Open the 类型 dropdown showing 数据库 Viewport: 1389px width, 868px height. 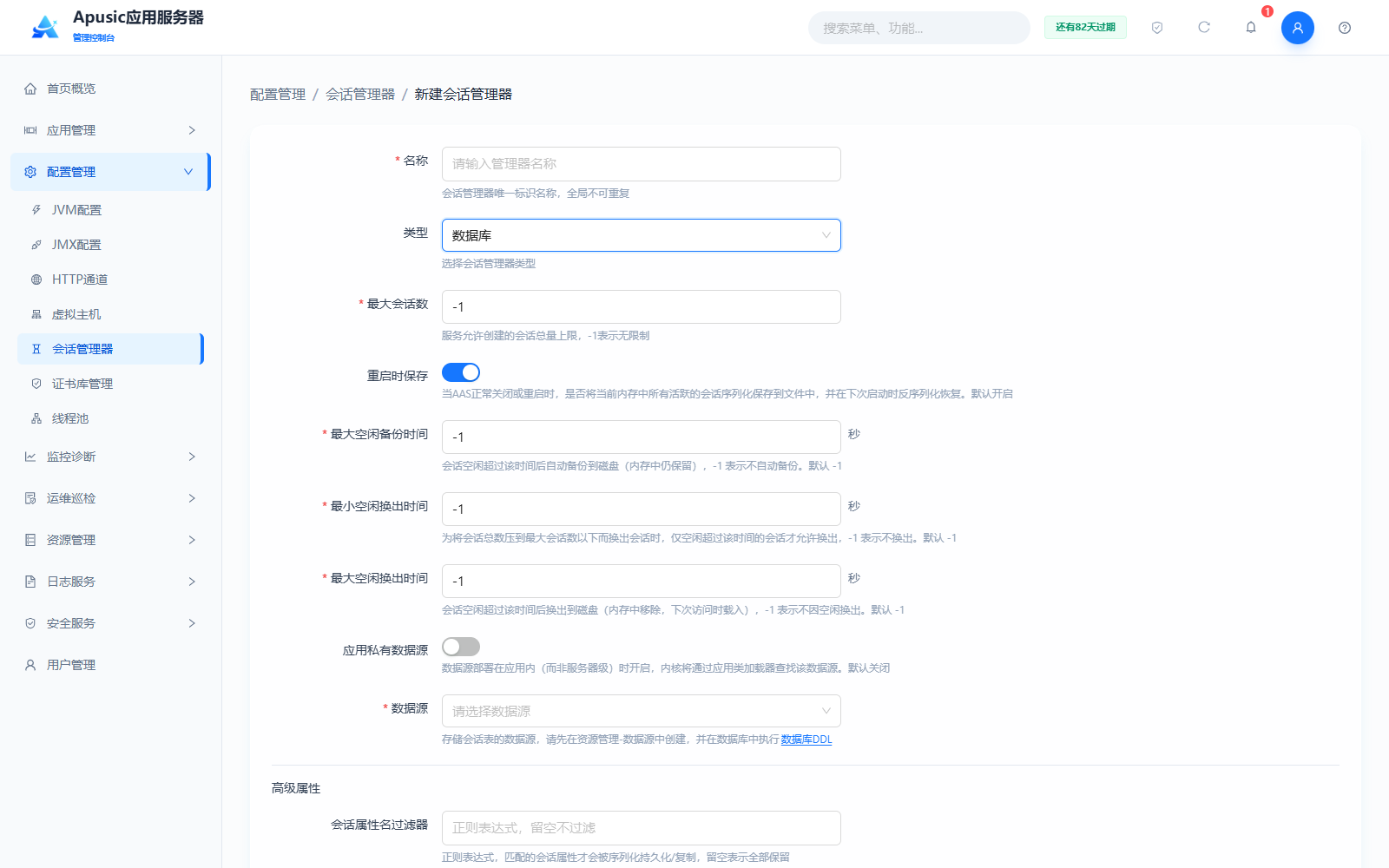pos(642,235)
